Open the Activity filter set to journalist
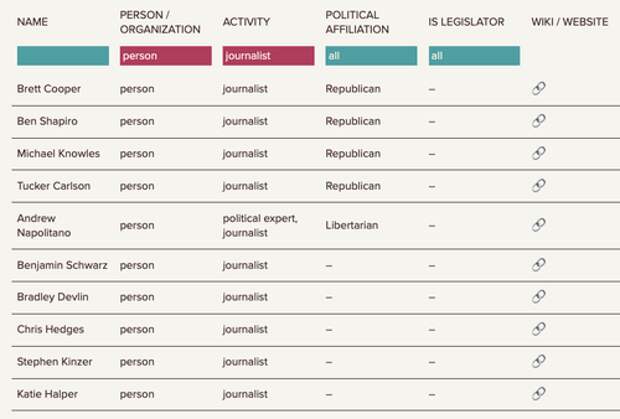Image resolution: width=620 pixels, height=419 pixels. (x=268, y=56)
